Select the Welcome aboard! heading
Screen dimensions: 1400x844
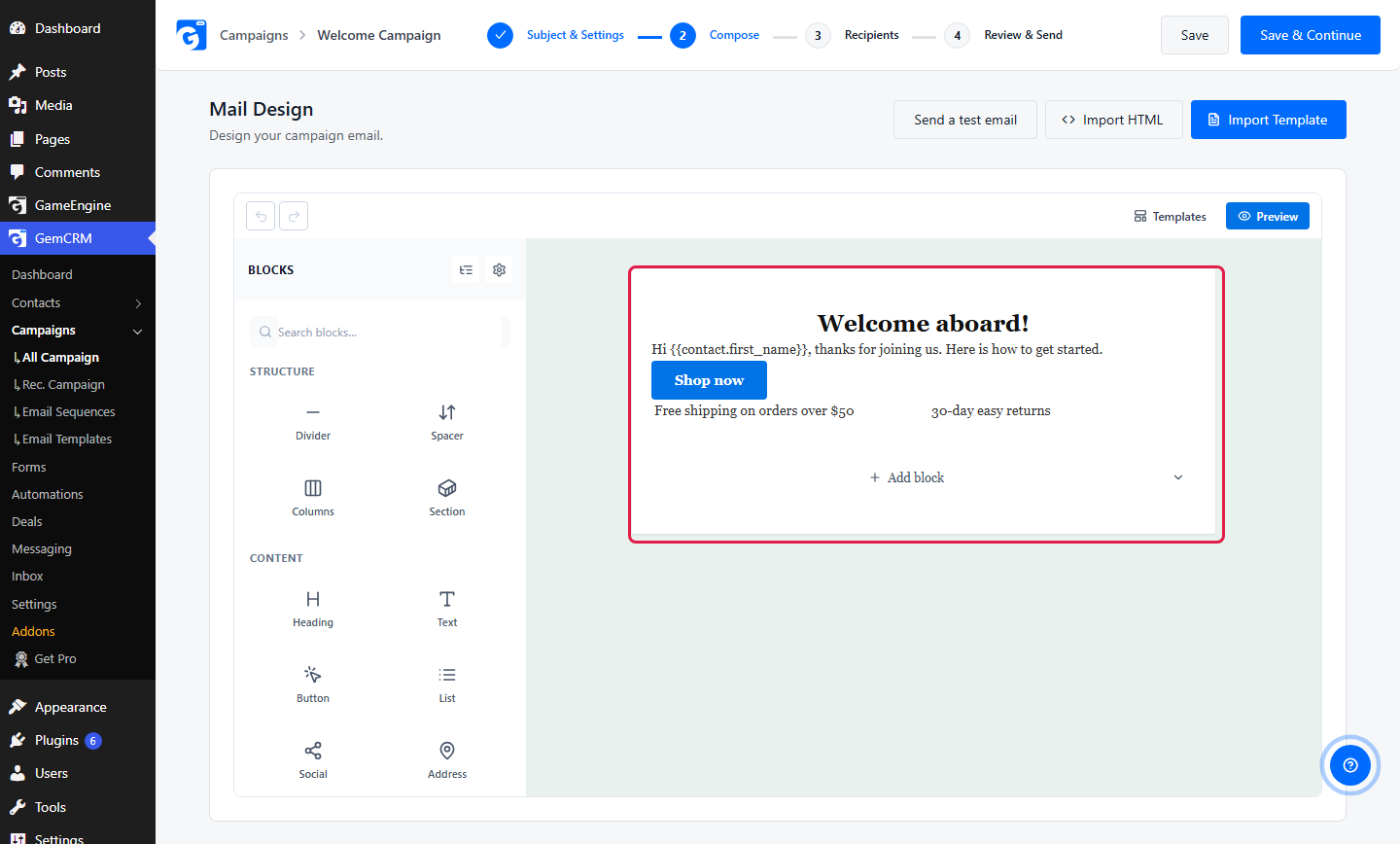pos(924,323)
